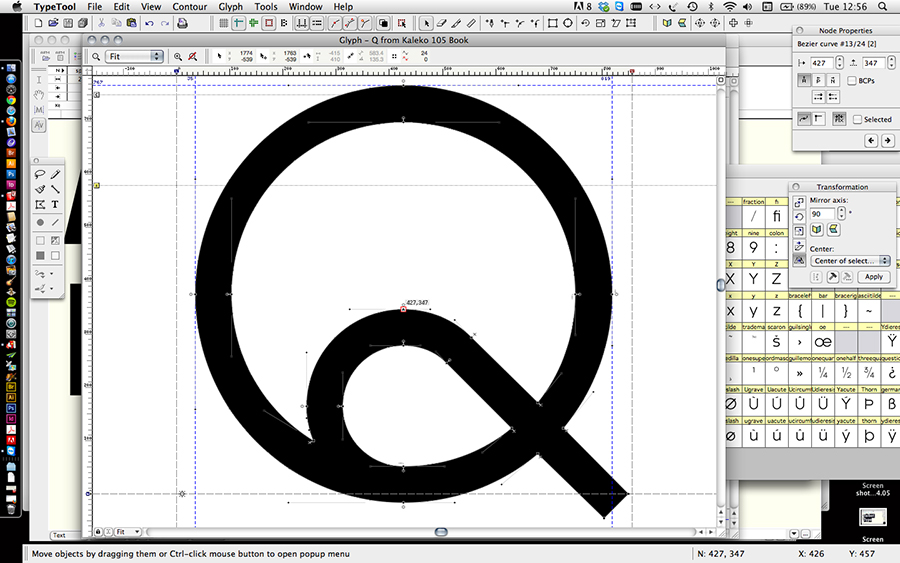Select the Text tool in floating palette
The height and width of the screenshot is (563, 900).
(55, 204)
